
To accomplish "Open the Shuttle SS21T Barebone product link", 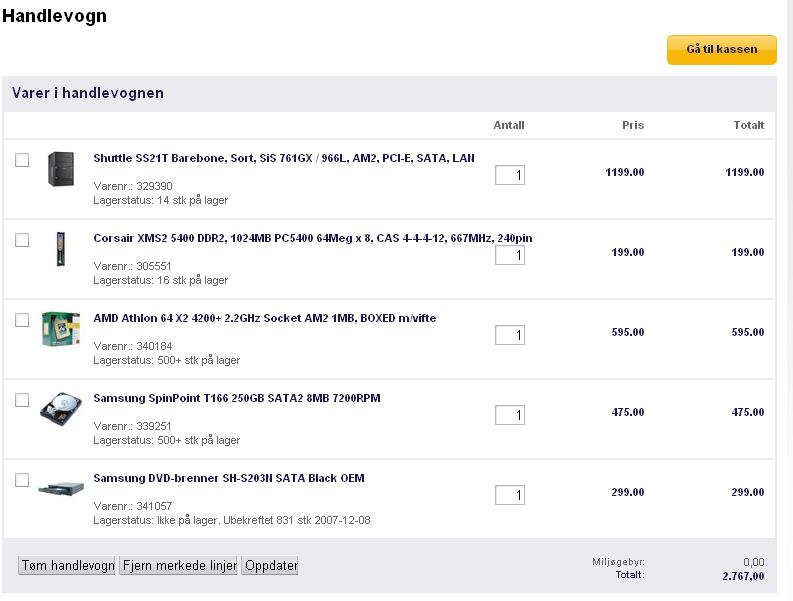I will pyautogui.click(x=284, y=158).
